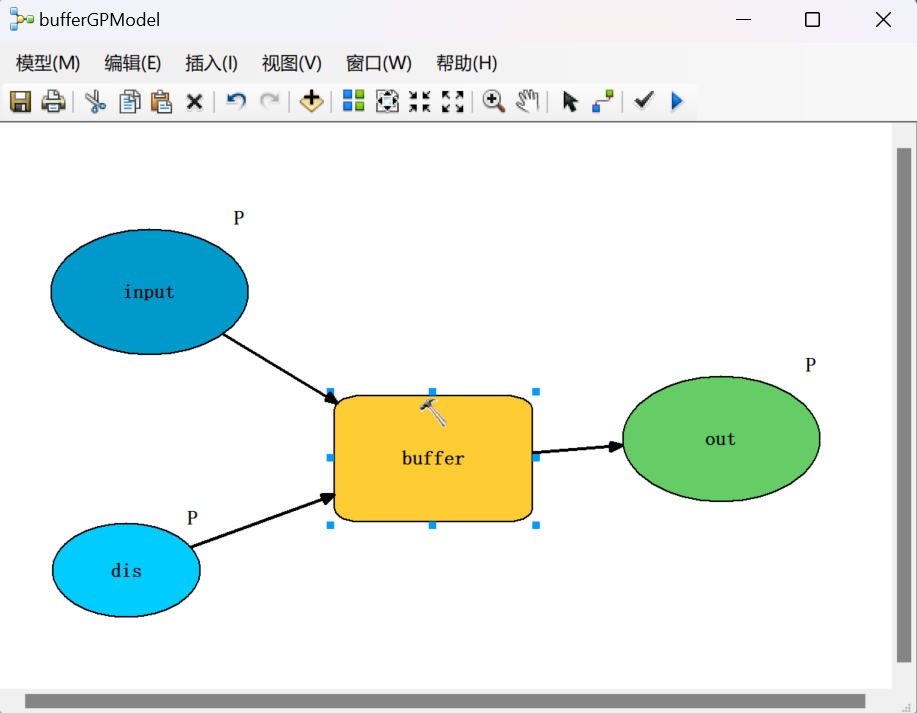Open Add Data or Tool with the plus icon
This screenshot has height=713, width=917.
click(x=310, y=101)
